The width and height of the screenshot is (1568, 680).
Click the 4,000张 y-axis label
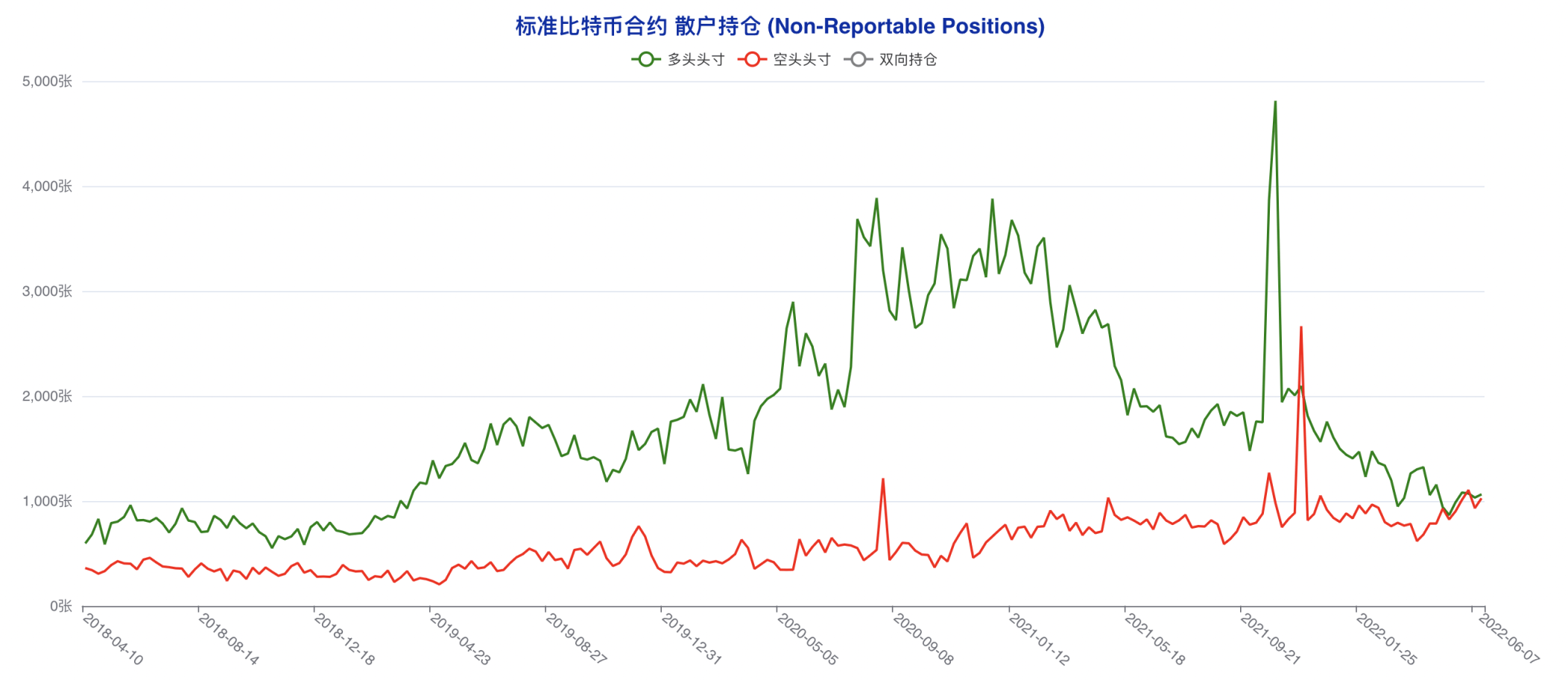point(47,186)
